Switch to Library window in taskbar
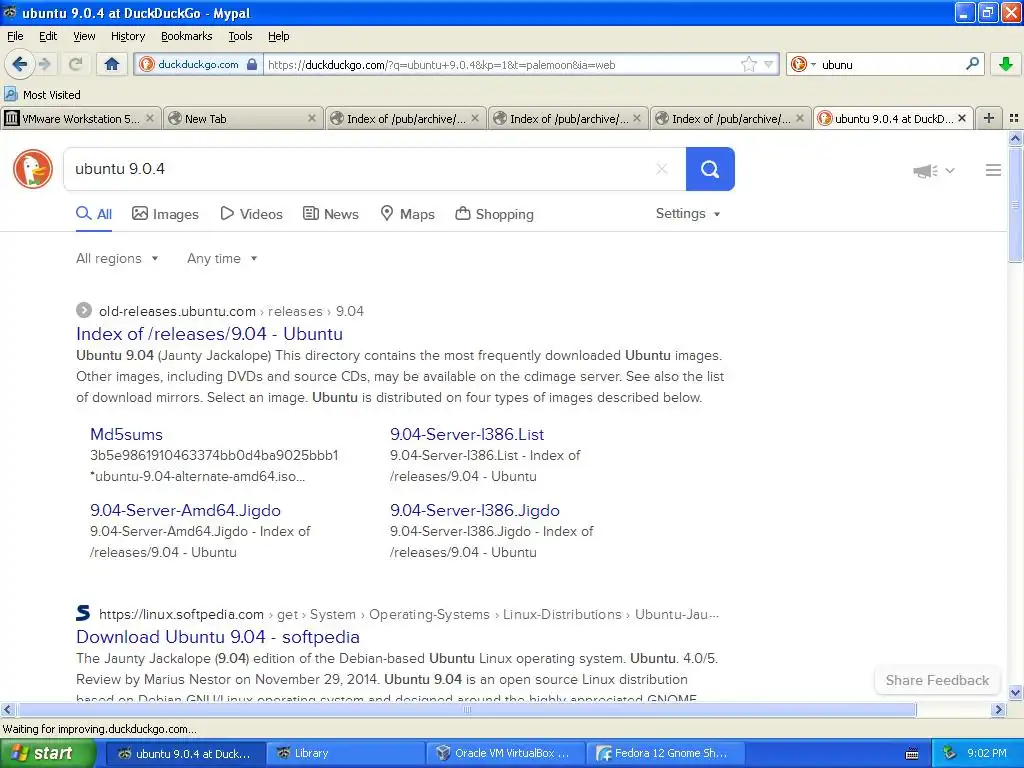 (x=345, y=753)
